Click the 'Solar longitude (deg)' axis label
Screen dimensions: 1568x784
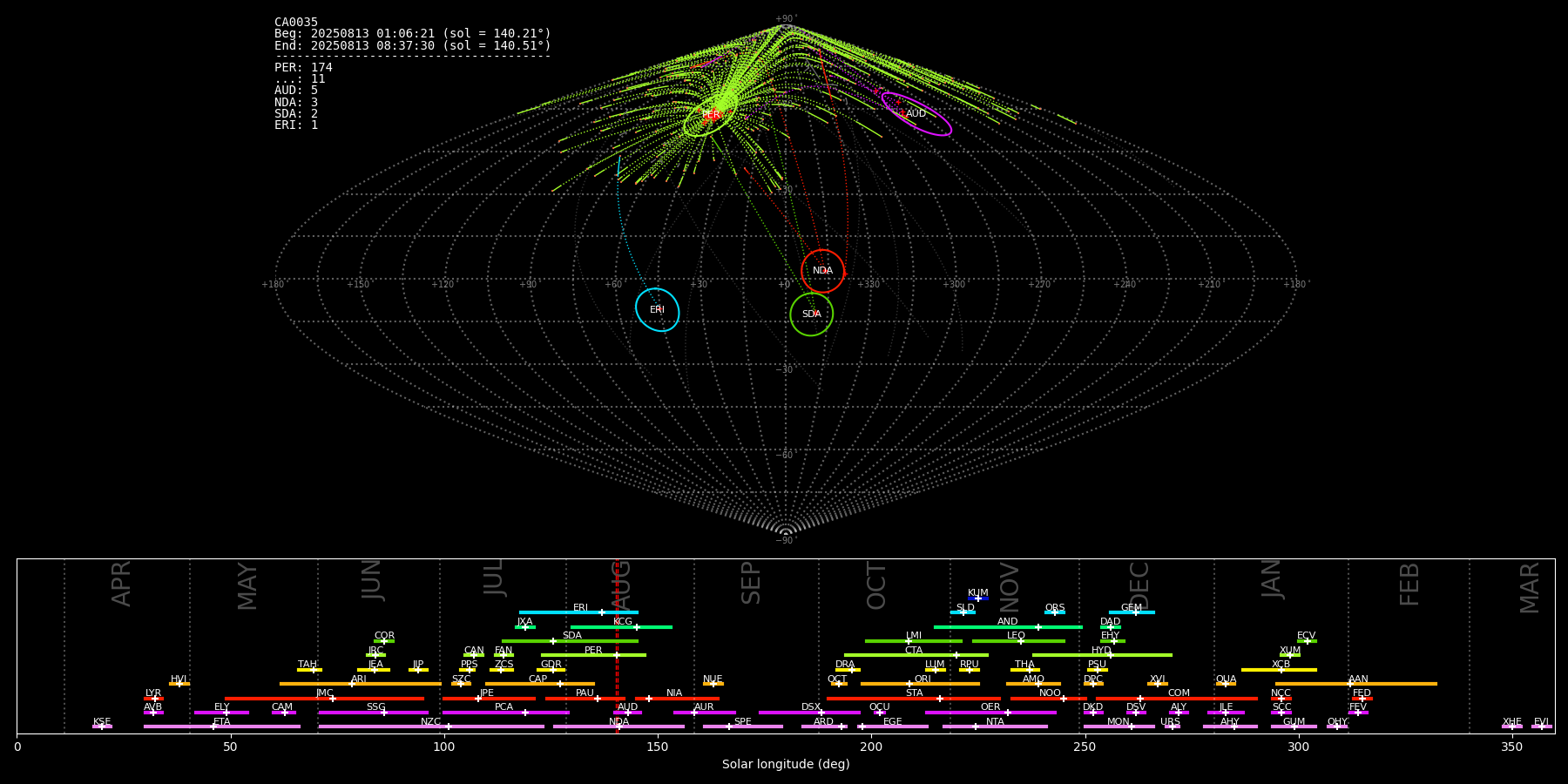786,765
